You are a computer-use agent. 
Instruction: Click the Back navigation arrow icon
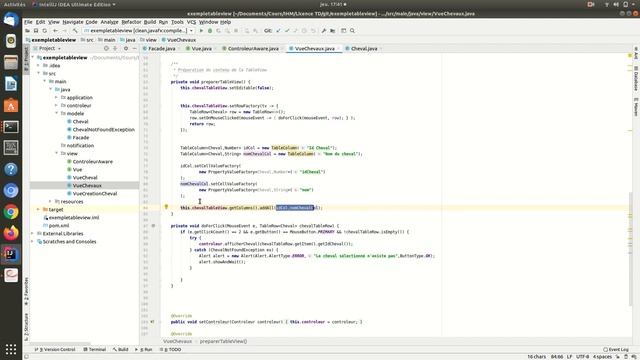coord(55,31)
